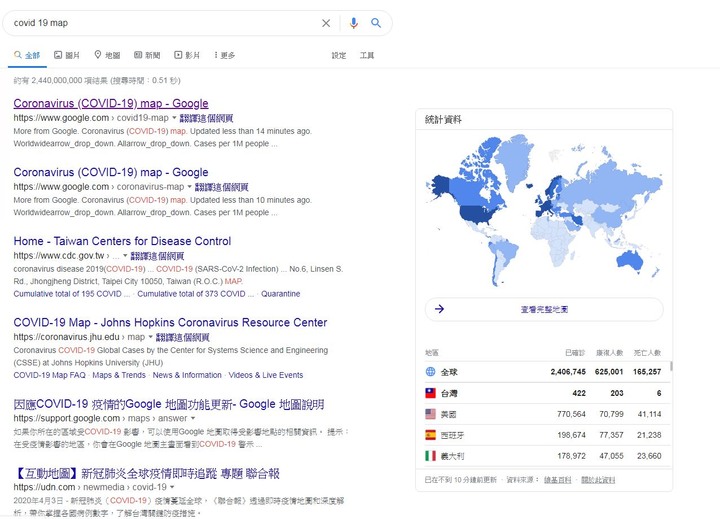This screenshot has height=519, width=720.
Task: Switch to the 地圖 maps tab
Action: tap(107, 55)
